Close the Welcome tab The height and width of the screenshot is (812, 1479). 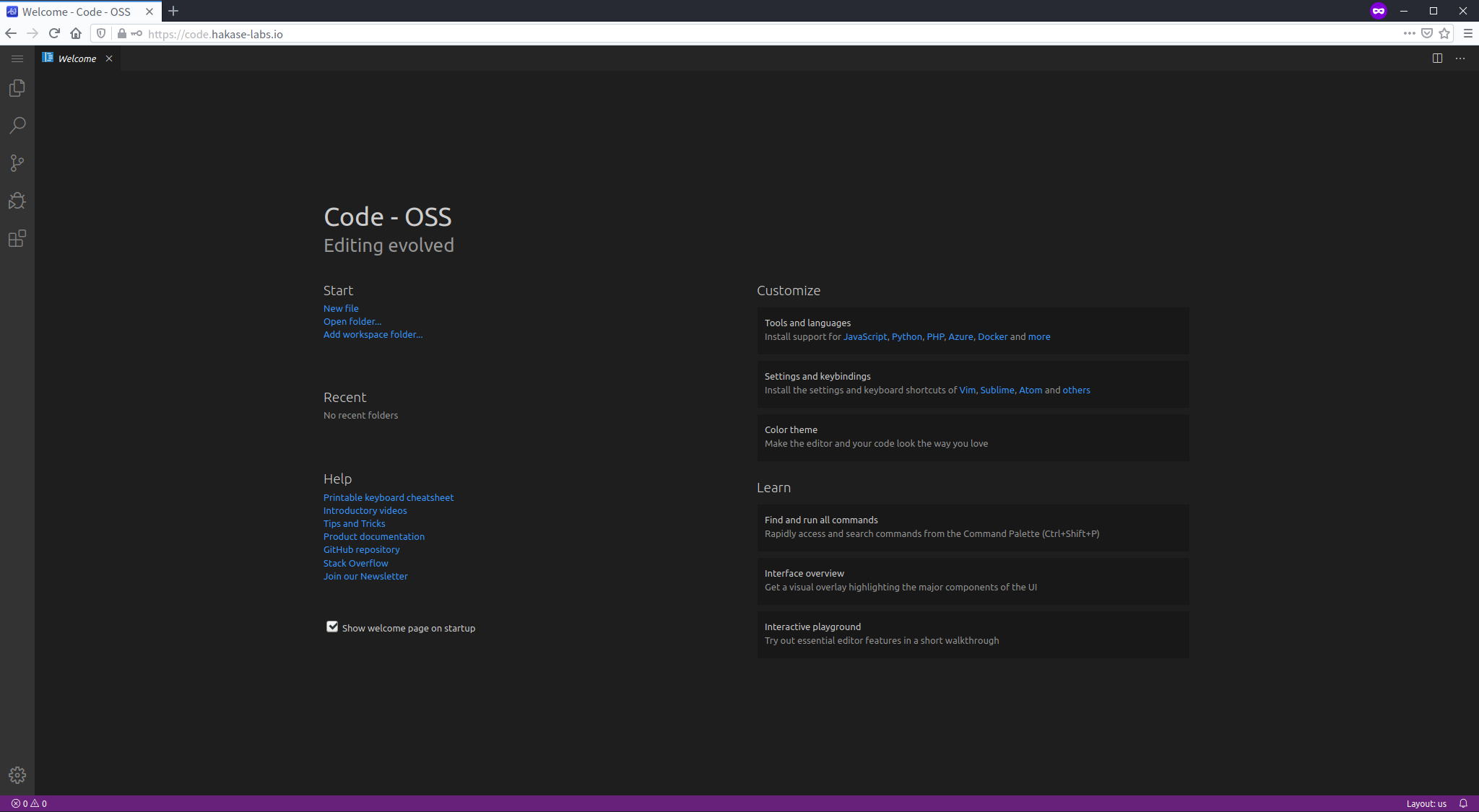click(x=109, y=58)
